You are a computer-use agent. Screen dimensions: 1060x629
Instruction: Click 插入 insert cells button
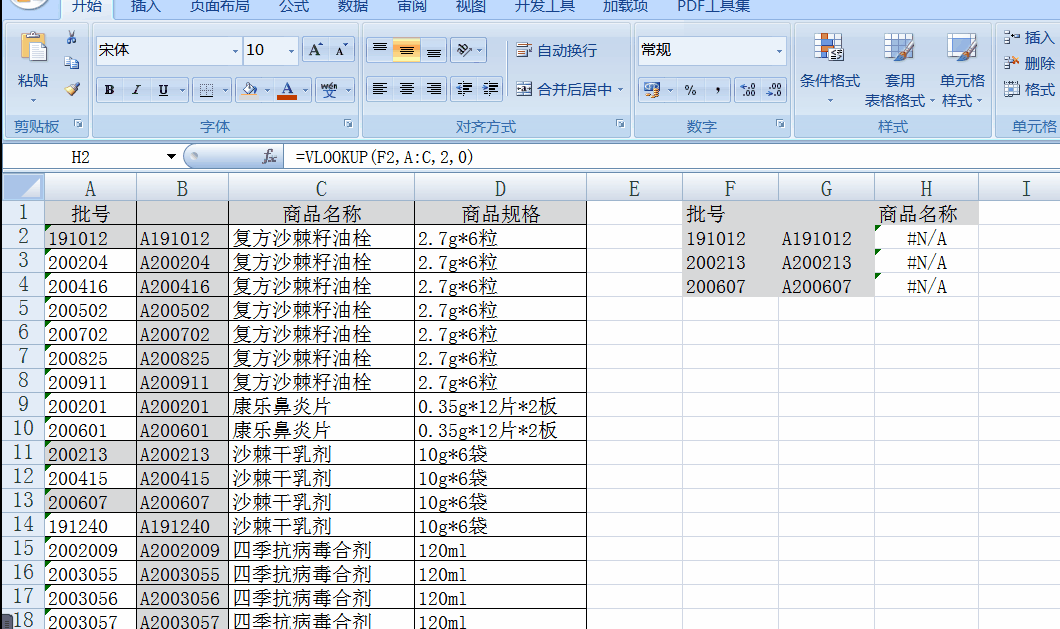pos(1030,37)
